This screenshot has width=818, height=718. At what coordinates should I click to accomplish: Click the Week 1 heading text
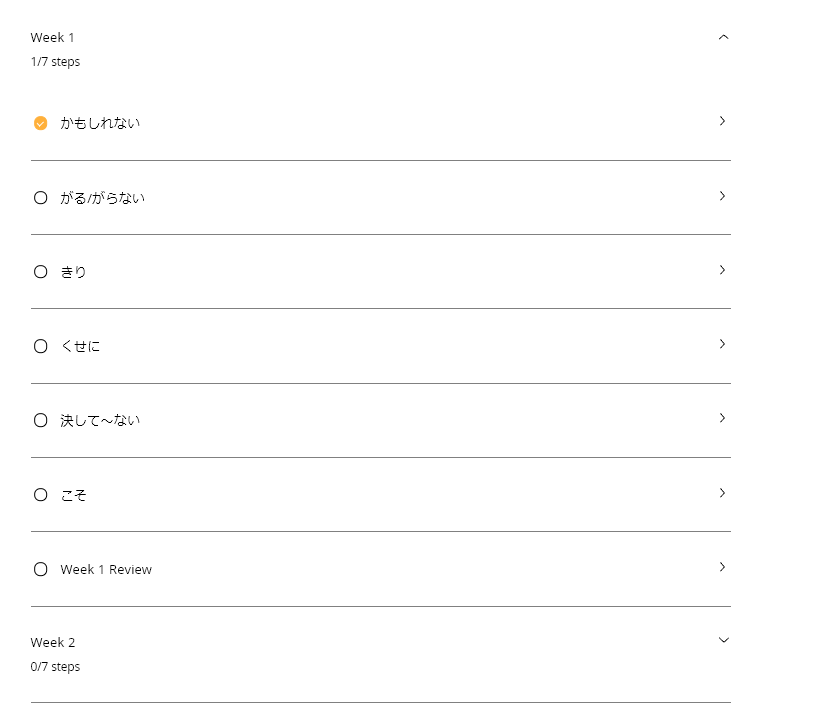[53, 38]
